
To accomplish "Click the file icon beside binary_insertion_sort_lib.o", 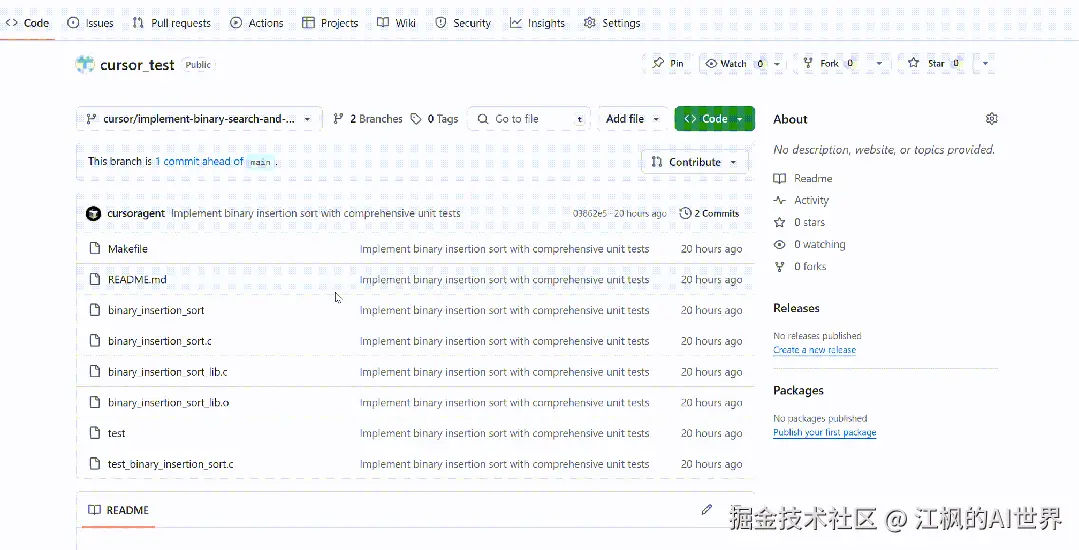I will pyautogui.click(x=95, y=402).
